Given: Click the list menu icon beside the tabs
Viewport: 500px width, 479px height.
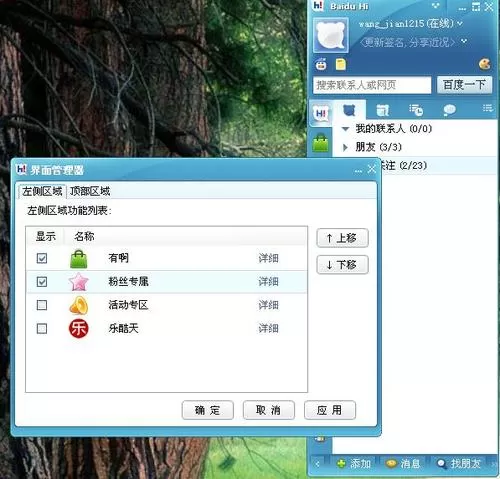Looking at the screenshot, I should click(487, 108).
